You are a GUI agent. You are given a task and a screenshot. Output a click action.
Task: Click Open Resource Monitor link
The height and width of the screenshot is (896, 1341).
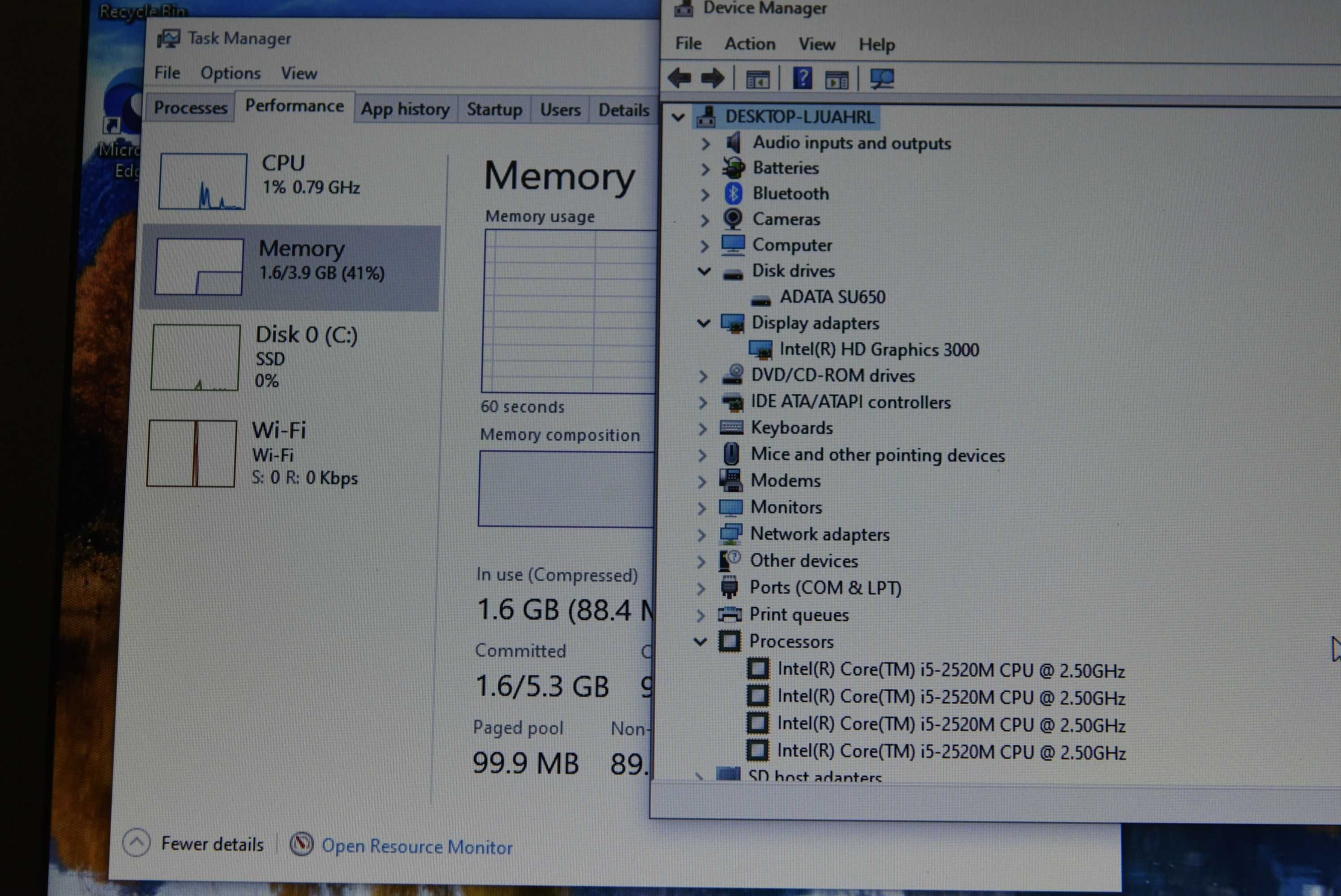417,847
